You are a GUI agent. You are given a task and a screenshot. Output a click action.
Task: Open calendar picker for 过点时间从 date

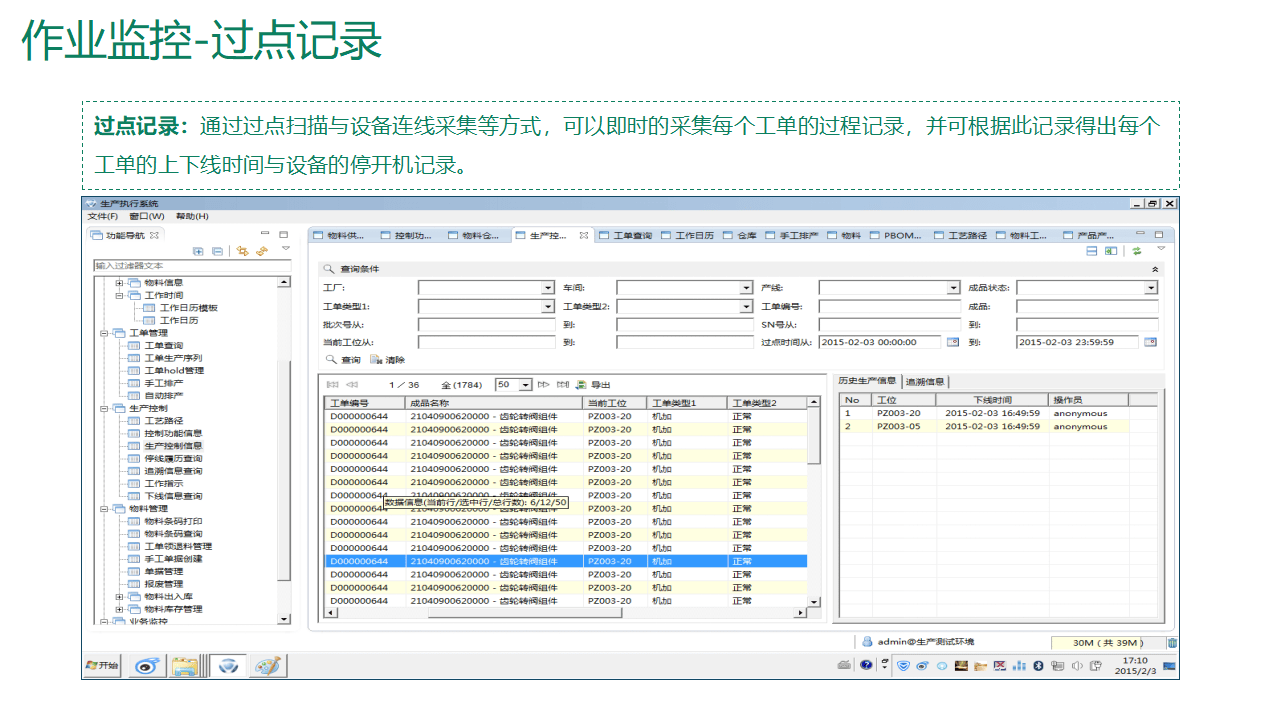[x=952, y=342]
